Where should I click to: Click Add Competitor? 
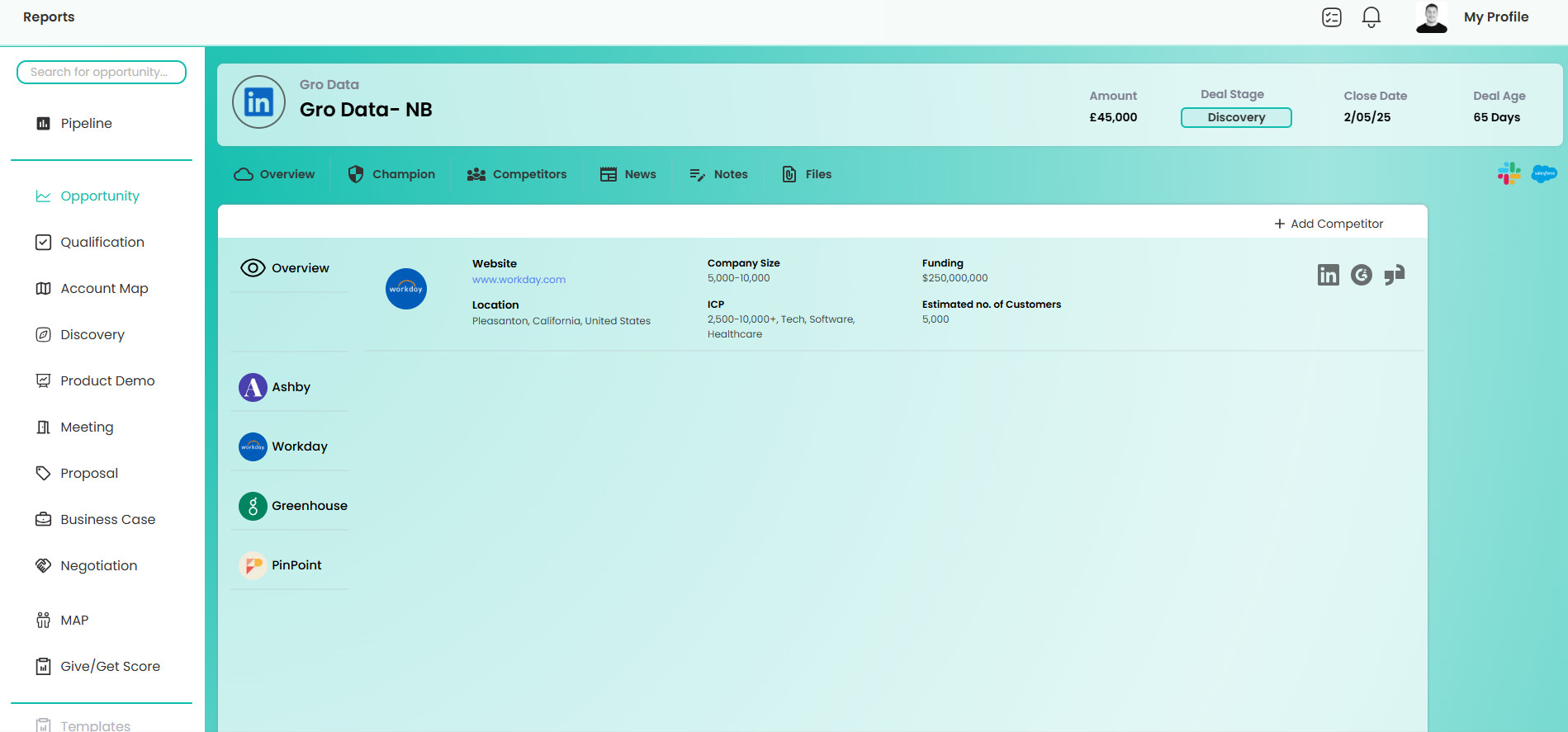point(1329,224)
